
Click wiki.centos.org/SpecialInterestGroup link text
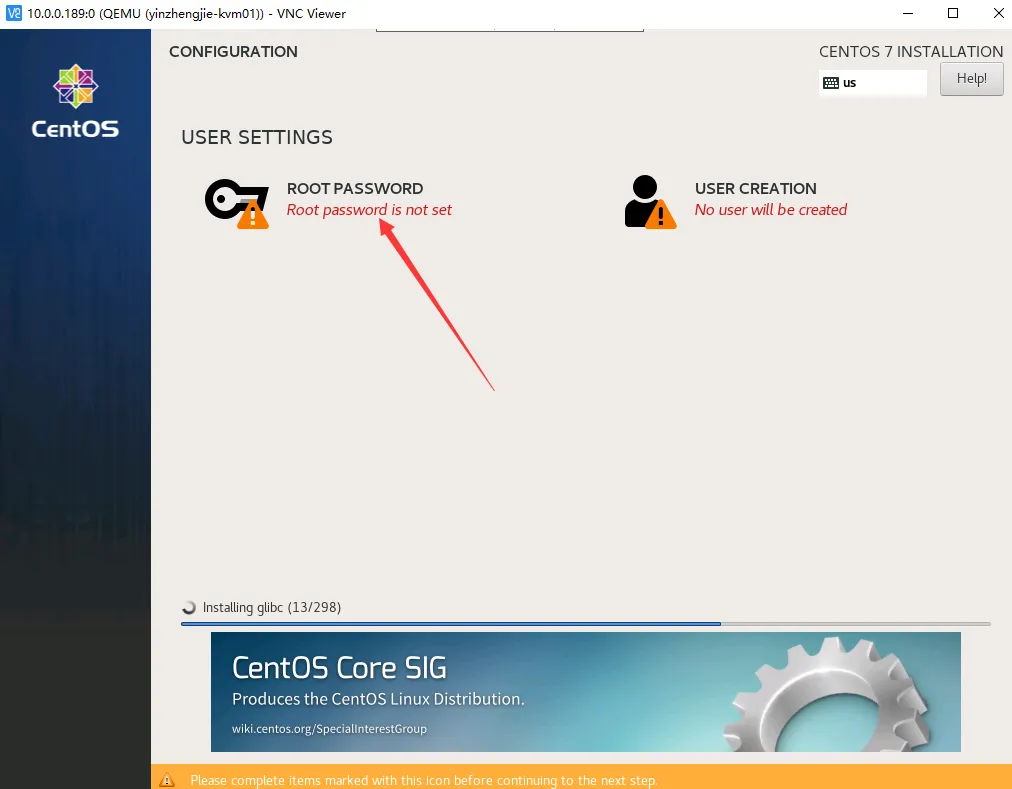(329, 729)
